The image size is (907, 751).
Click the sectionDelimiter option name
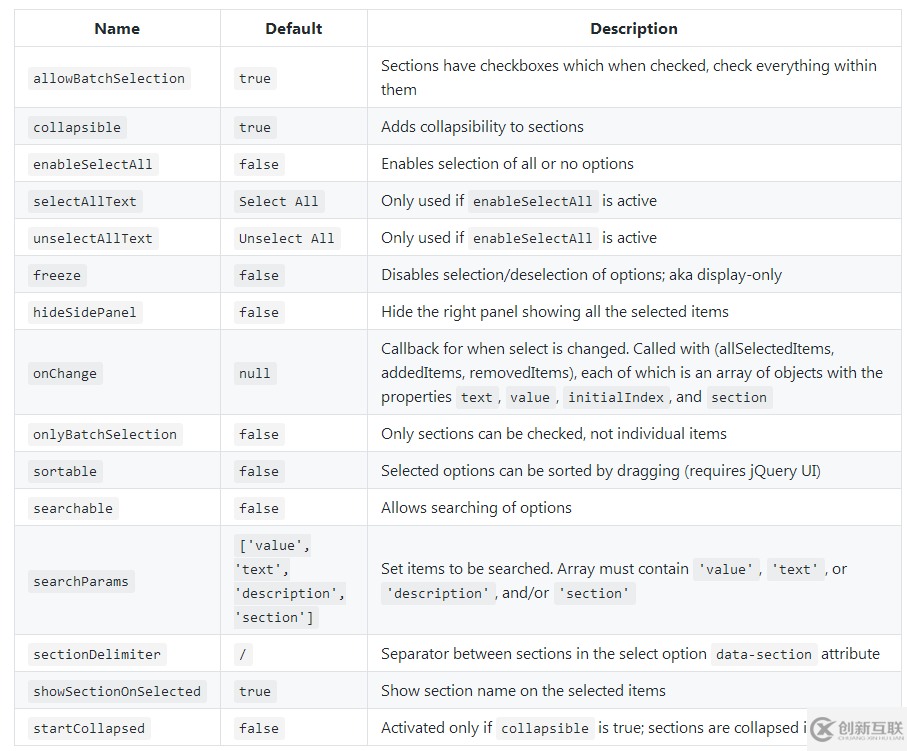[97, 654]
